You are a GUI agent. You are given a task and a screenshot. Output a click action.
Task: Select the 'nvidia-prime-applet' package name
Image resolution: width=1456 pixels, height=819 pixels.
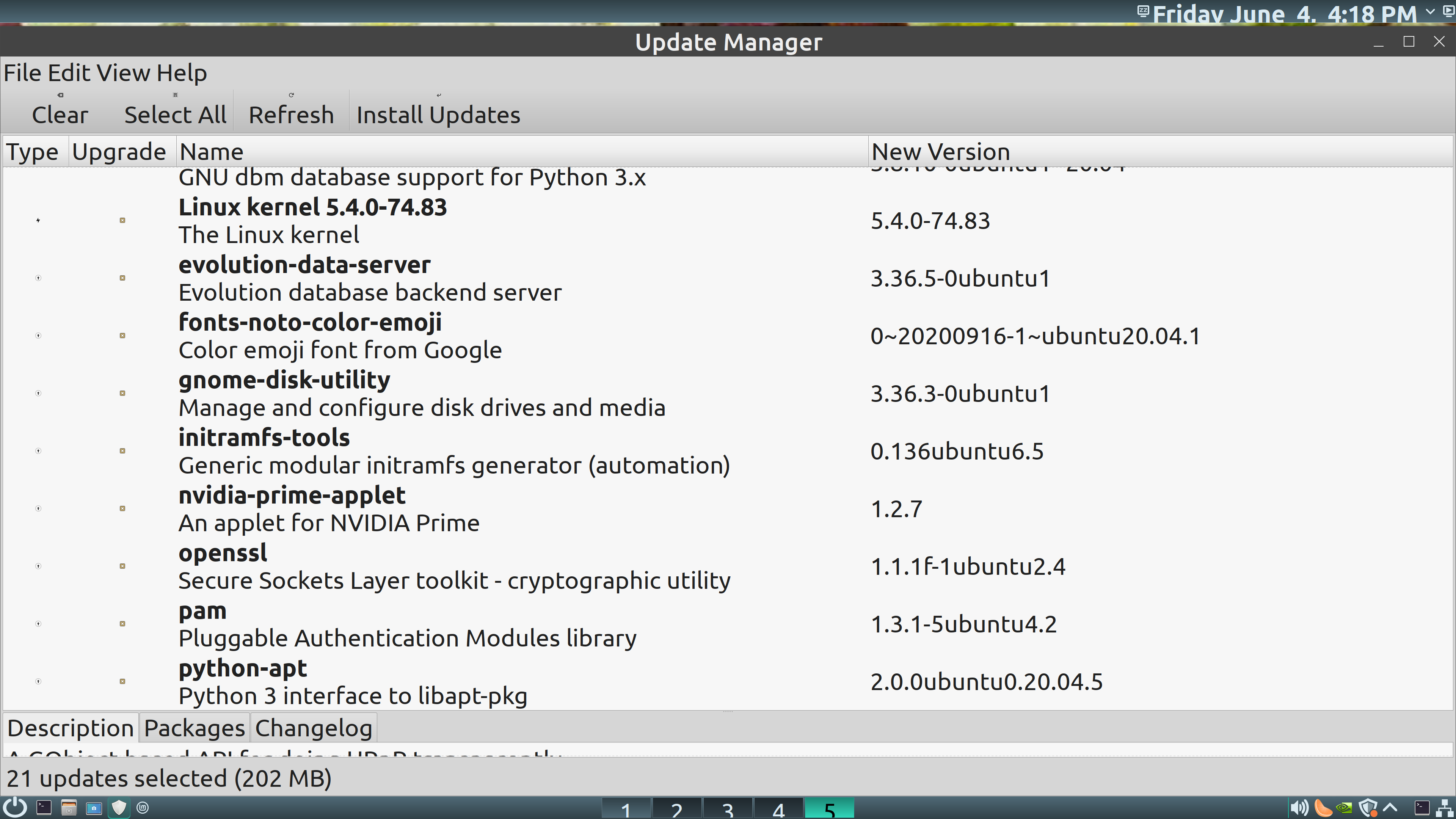point(292,496)
